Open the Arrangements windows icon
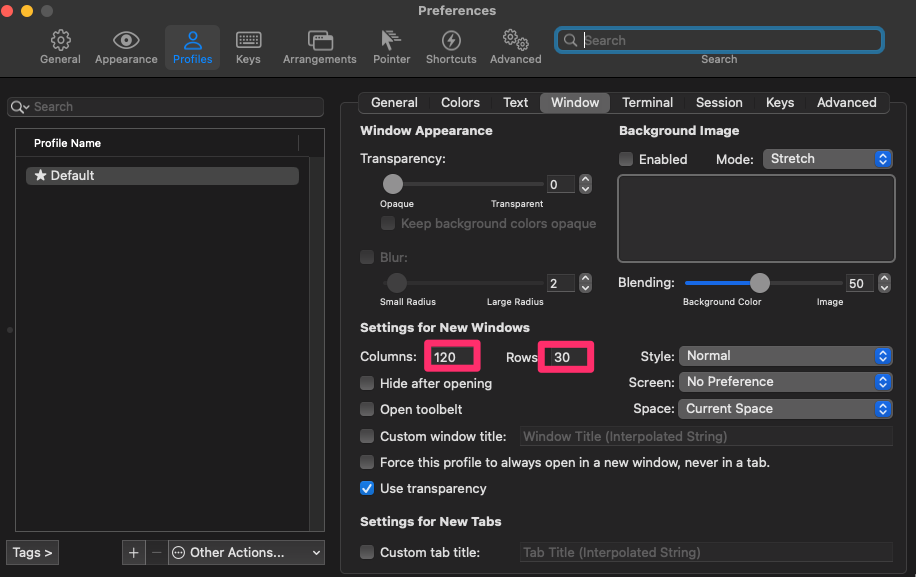 320,40
